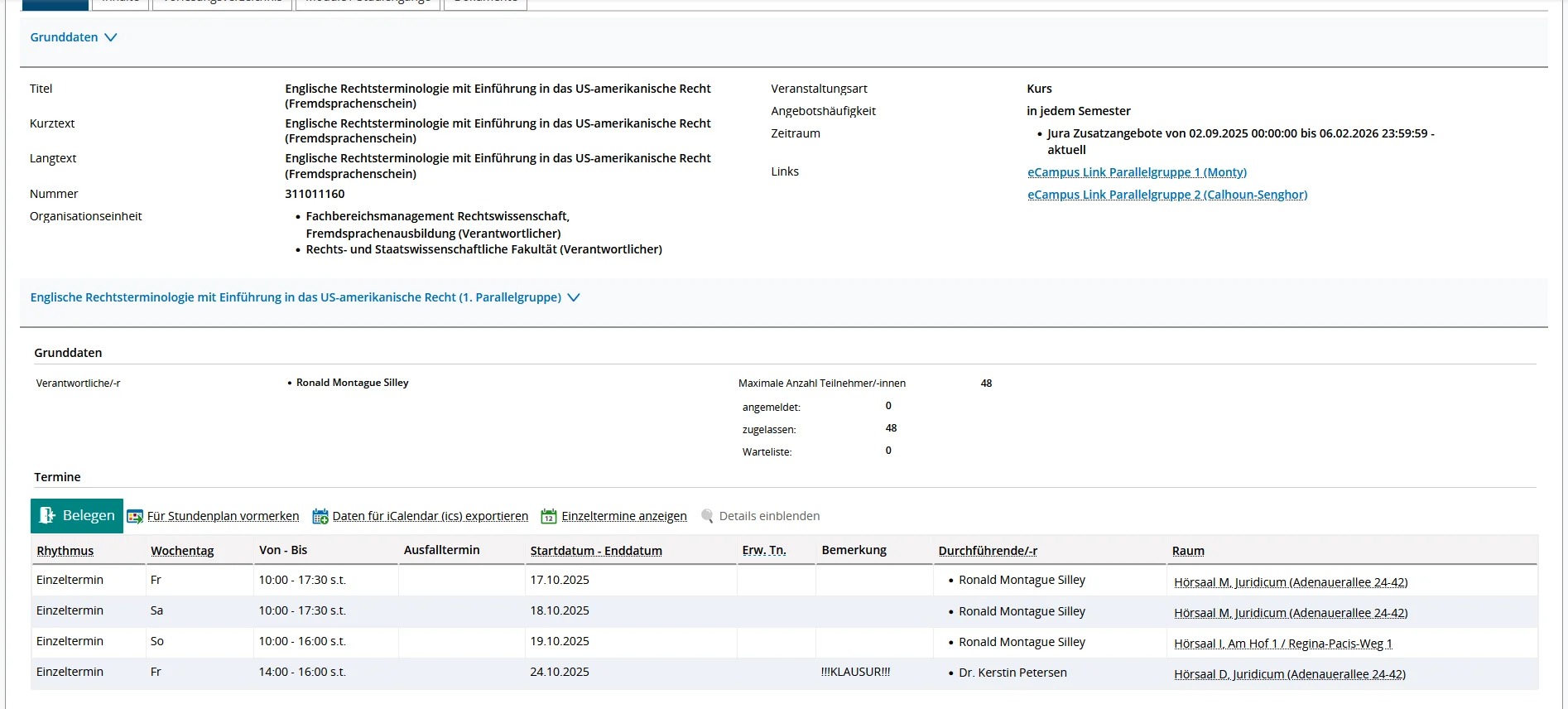The image size is (1568, 709).
Task: Open Daten für iCalendar (ics) exportieren
Action: [430, 516]
